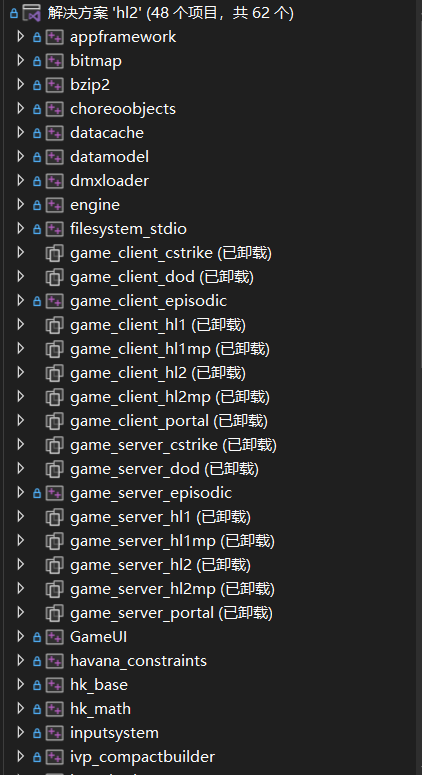The image size is (422, 775).
Task: Click the unloaded project icon for game_client_cstrike
Action: coord(54,253)
